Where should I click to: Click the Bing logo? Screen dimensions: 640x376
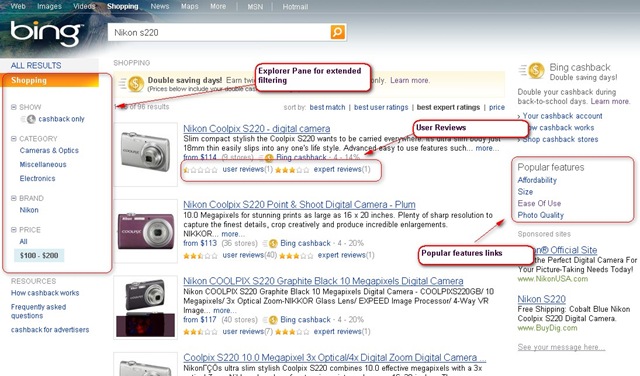pos(46,33)
